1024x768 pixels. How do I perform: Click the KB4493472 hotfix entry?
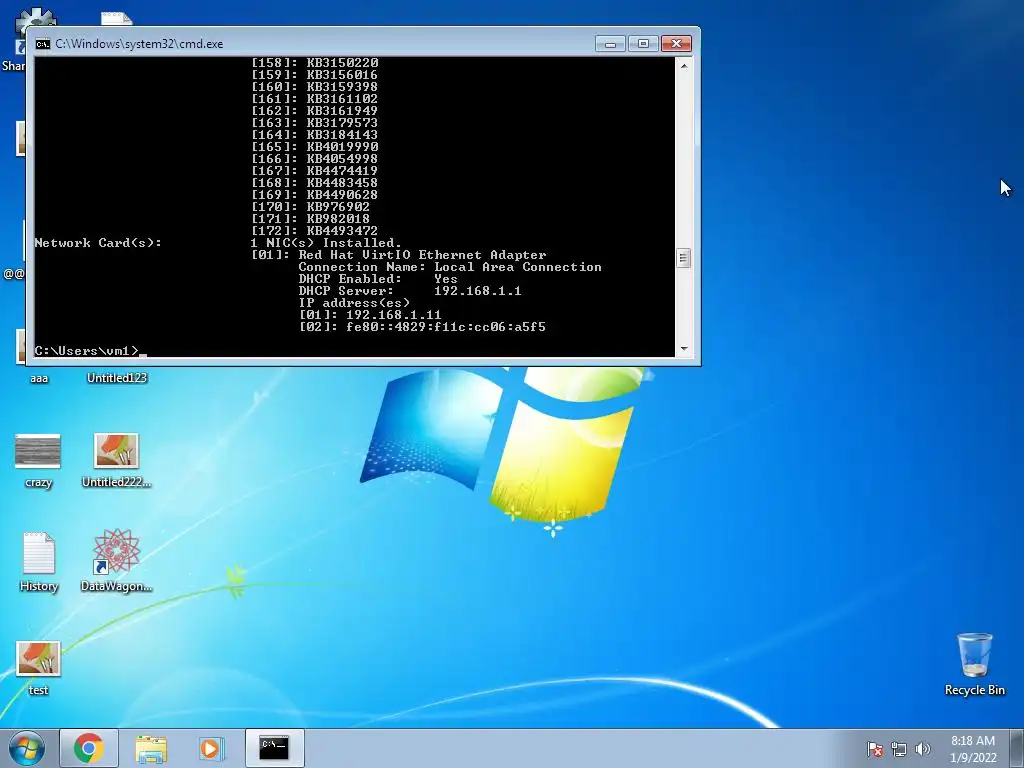coord(314,231)
